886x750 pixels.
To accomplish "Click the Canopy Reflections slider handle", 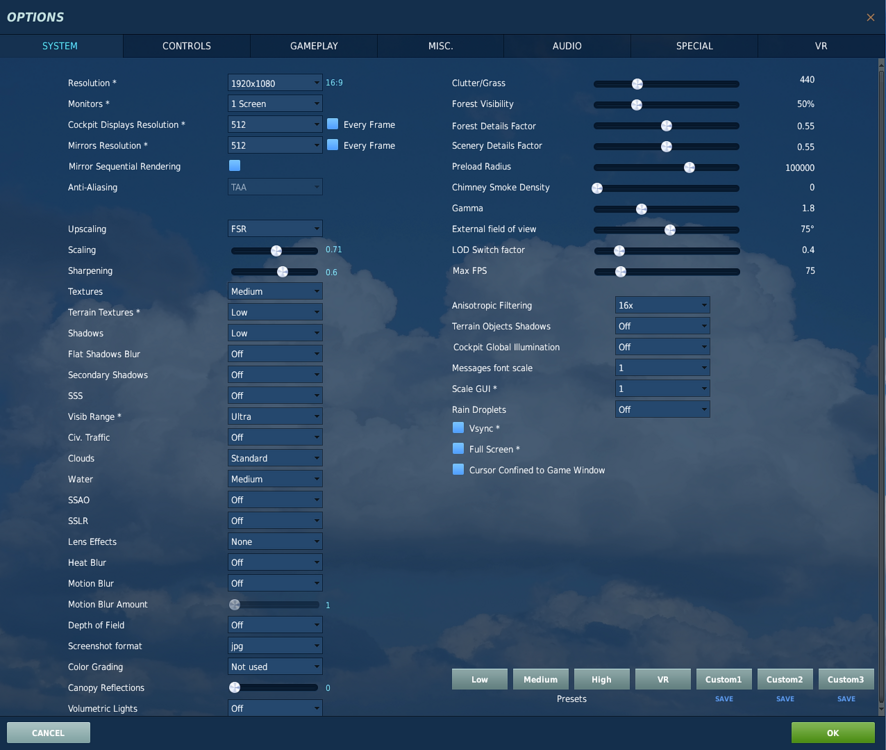I will point(234,687).
